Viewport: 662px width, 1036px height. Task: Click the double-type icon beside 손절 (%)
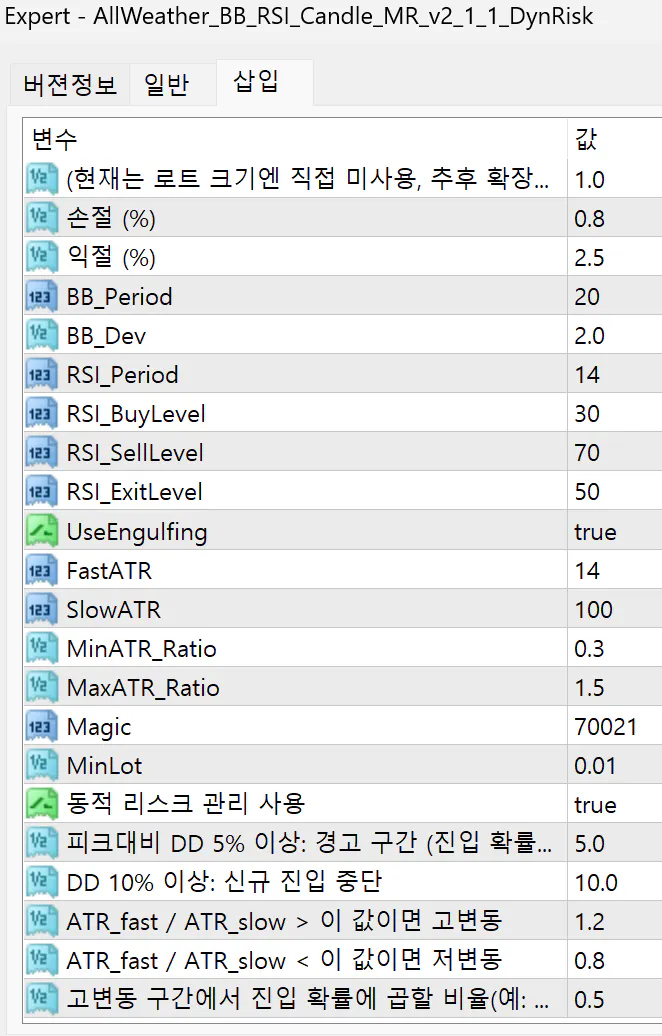[x=41, y=218]
